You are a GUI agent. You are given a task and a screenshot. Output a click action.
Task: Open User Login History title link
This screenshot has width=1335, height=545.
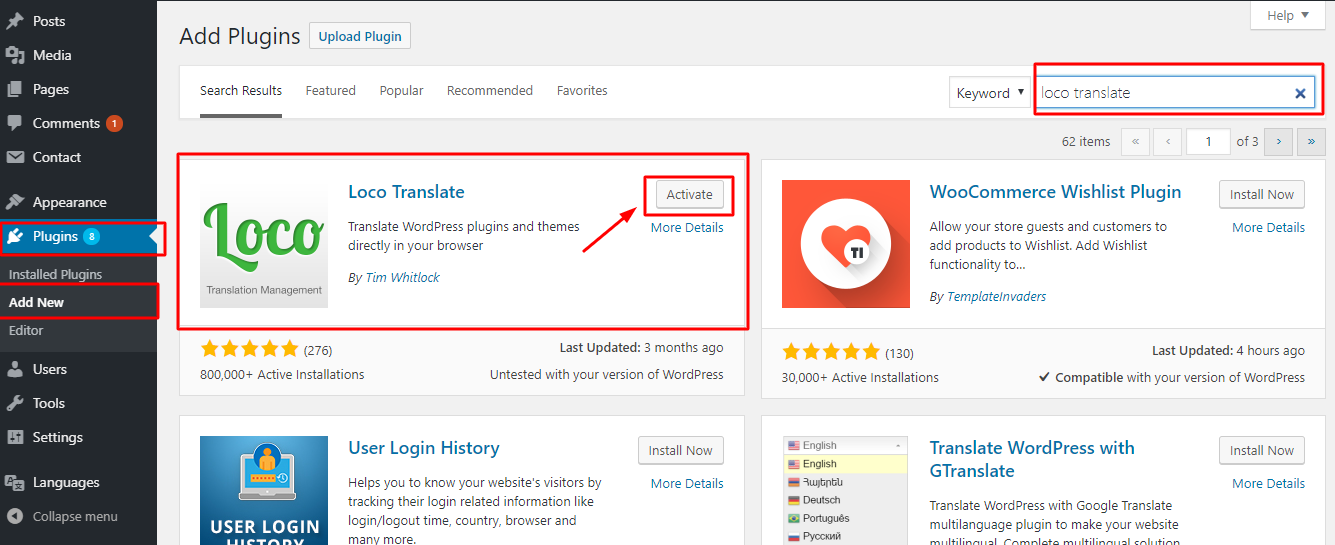(x=424, y=448)
